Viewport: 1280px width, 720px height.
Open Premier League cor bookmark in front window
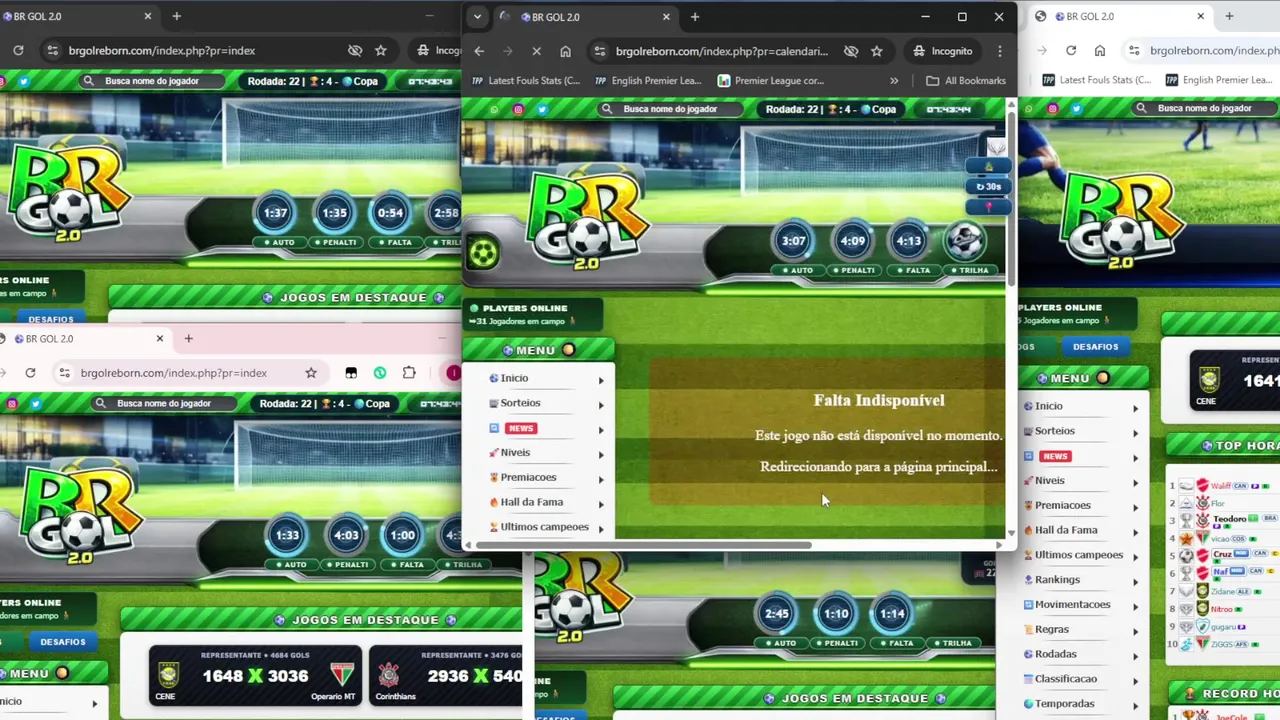[x=770, y=81]
